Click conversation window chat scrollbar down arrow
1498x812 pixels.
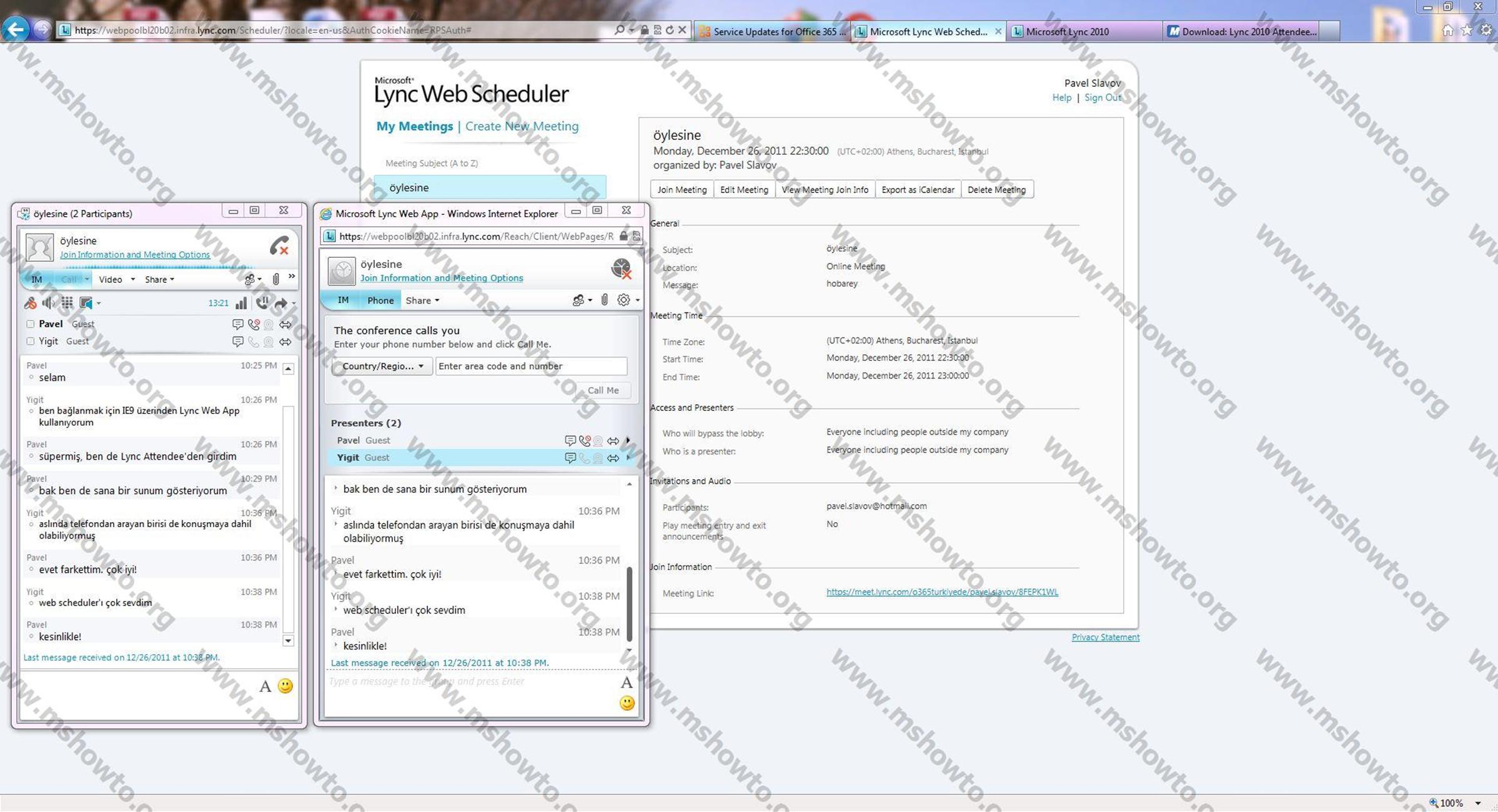click(288, 640)
